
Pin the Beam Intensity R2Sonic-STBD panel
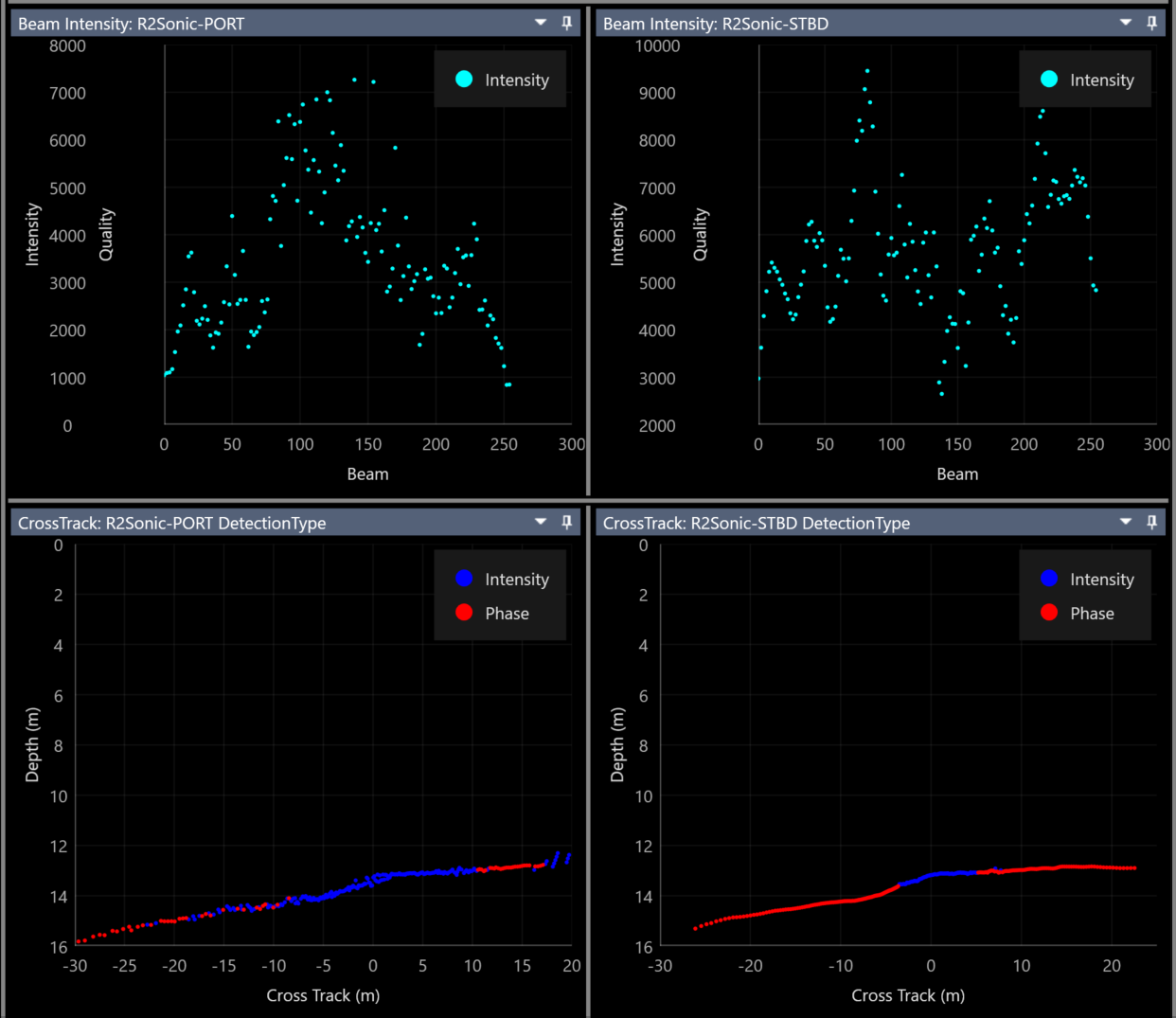[x=1152, y=23]
